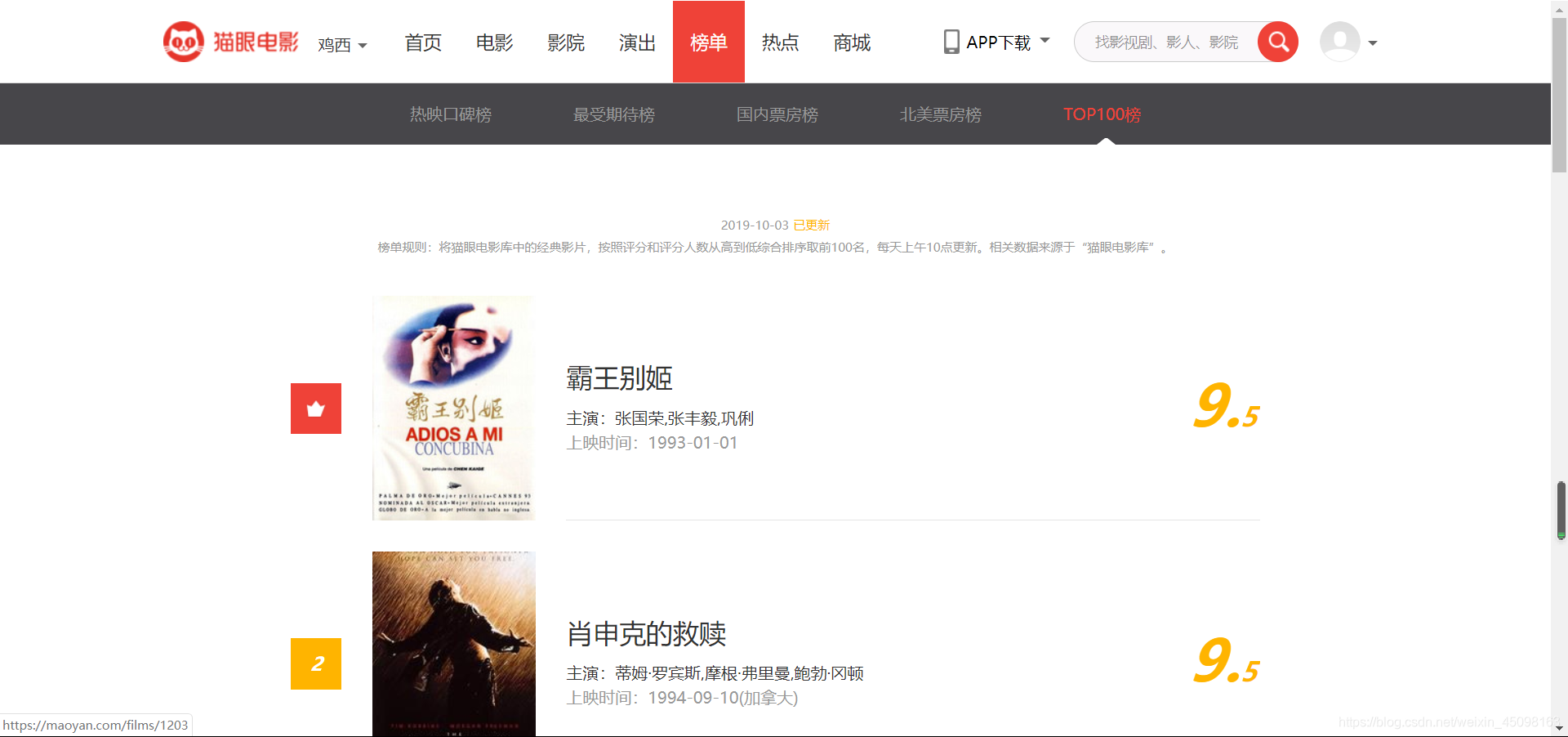Click the 榜单规则 description text

tap(772, 247)
